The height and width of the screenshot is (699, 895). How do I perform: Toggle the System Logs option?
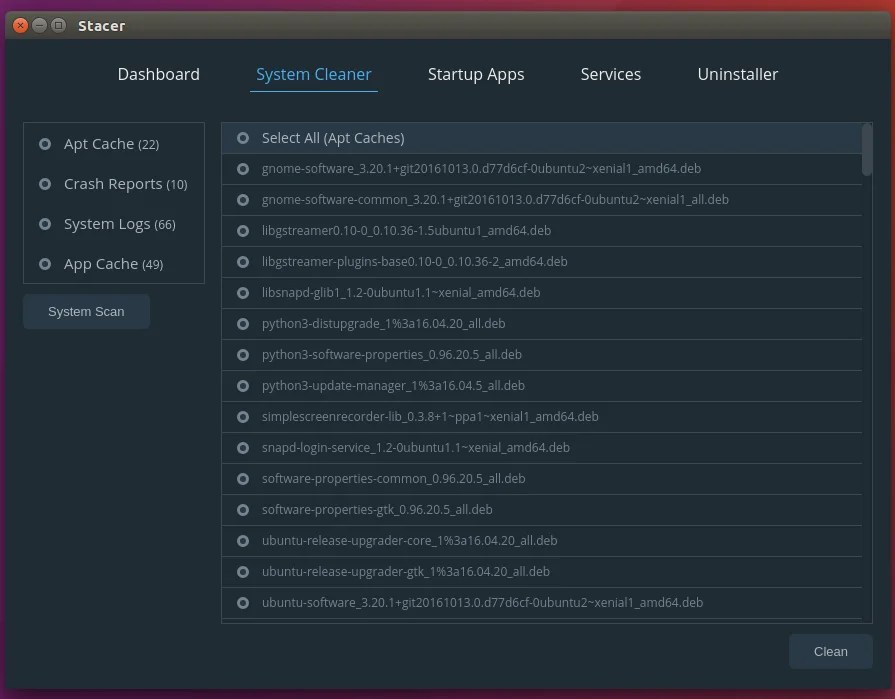click(x=45, y=224)
